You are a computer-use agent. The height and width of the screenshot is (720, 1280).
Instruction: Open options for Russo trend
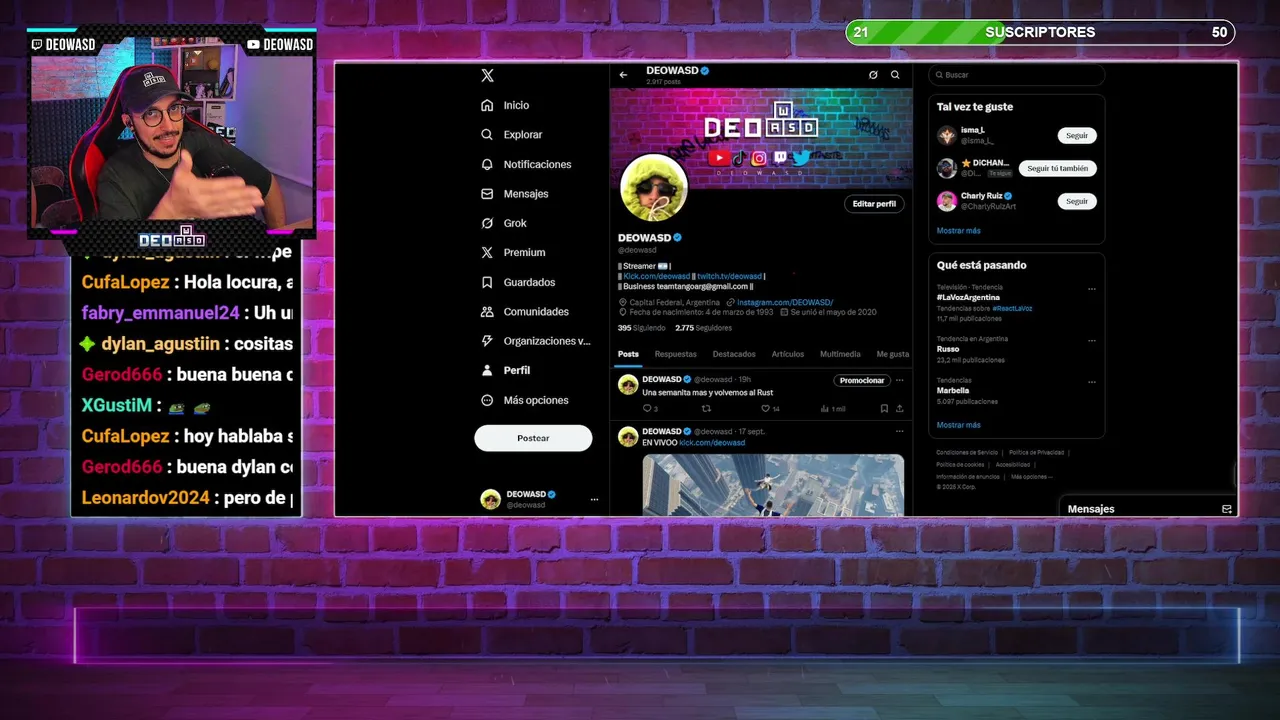pos(1091,343)
